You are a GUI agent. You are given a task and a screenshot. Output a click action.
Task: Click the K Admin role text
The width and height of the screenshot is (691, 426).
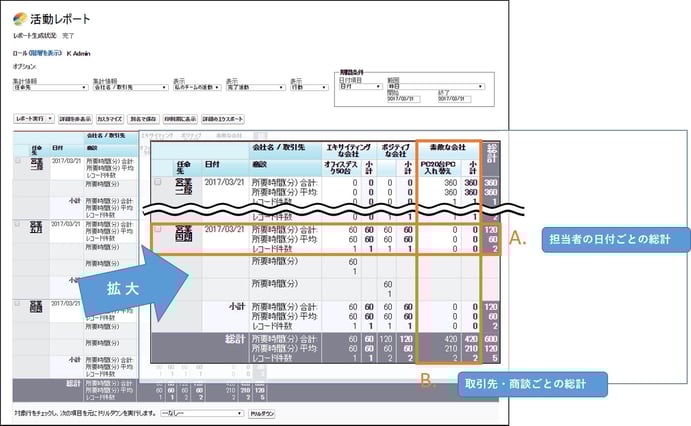(x=78, y=53)
